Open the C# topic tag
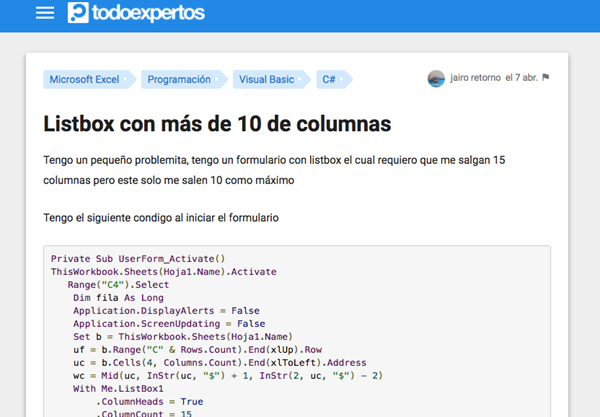Viewport: 600px width, 417px height. (334, 79)
